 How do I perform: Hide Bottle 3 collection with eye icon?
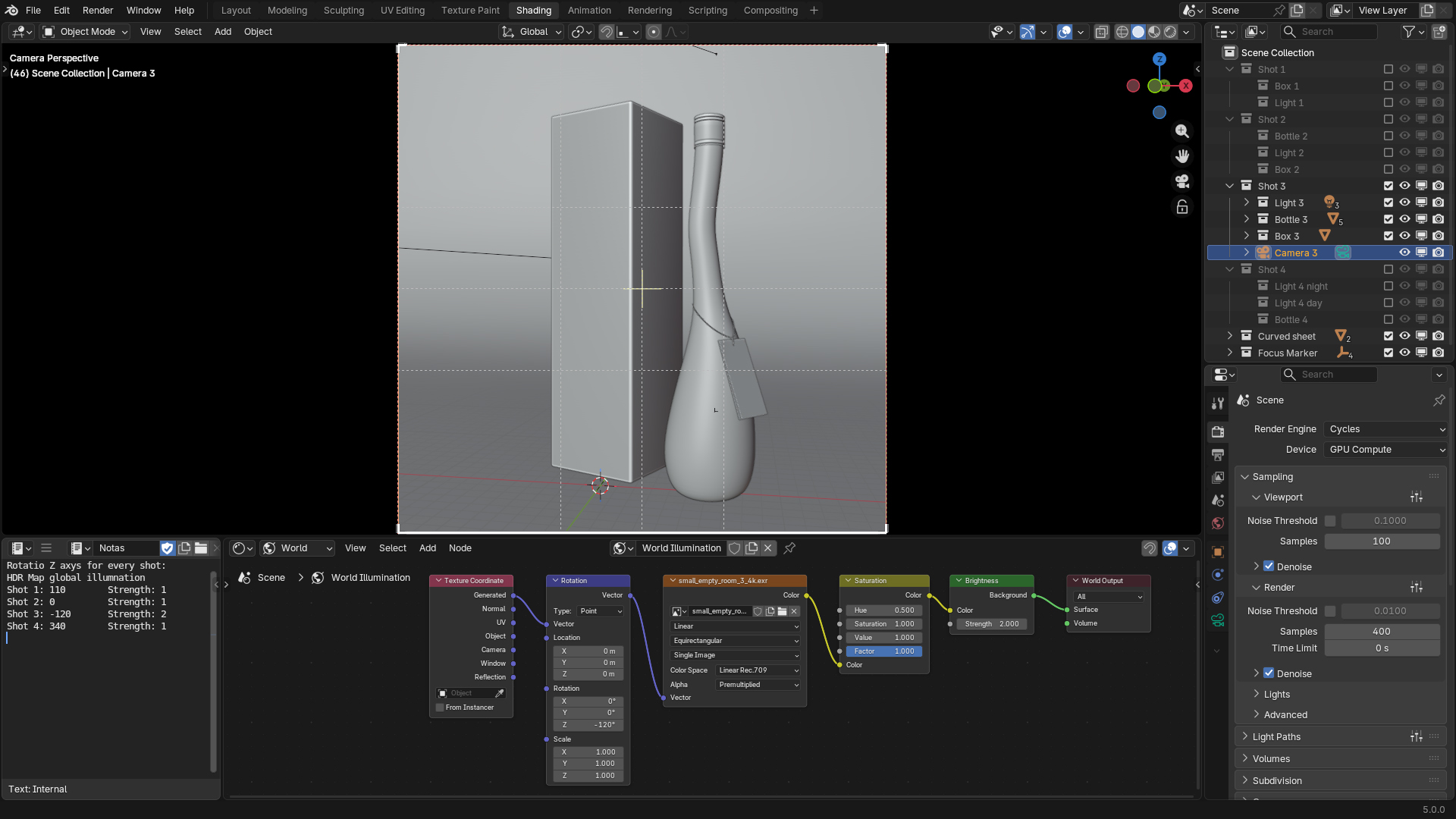tap(1404, 219)
